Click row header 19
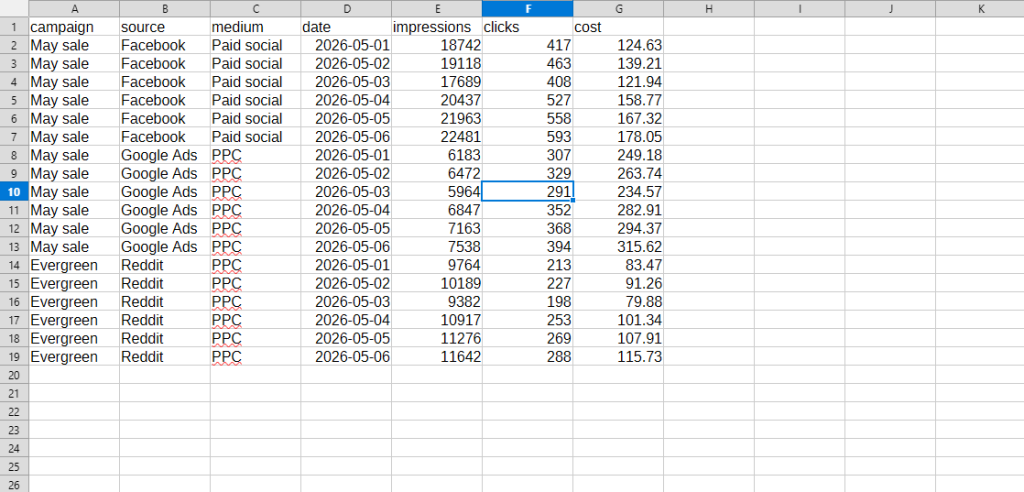 click(14, 357)
